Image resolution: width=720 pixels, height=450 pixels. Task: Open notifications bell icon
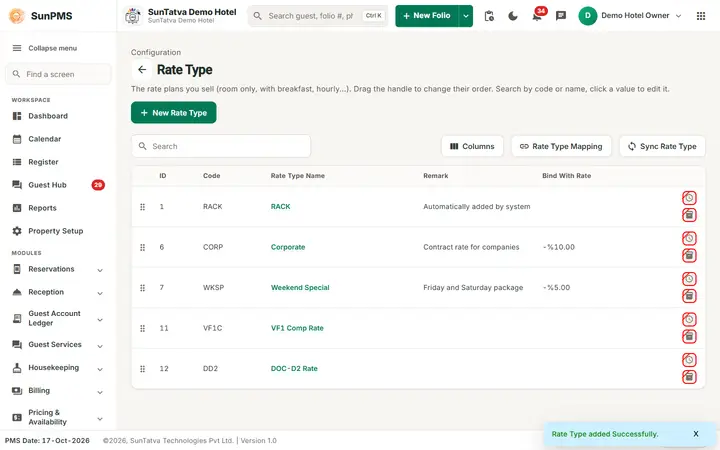click(x=537, y=16)
